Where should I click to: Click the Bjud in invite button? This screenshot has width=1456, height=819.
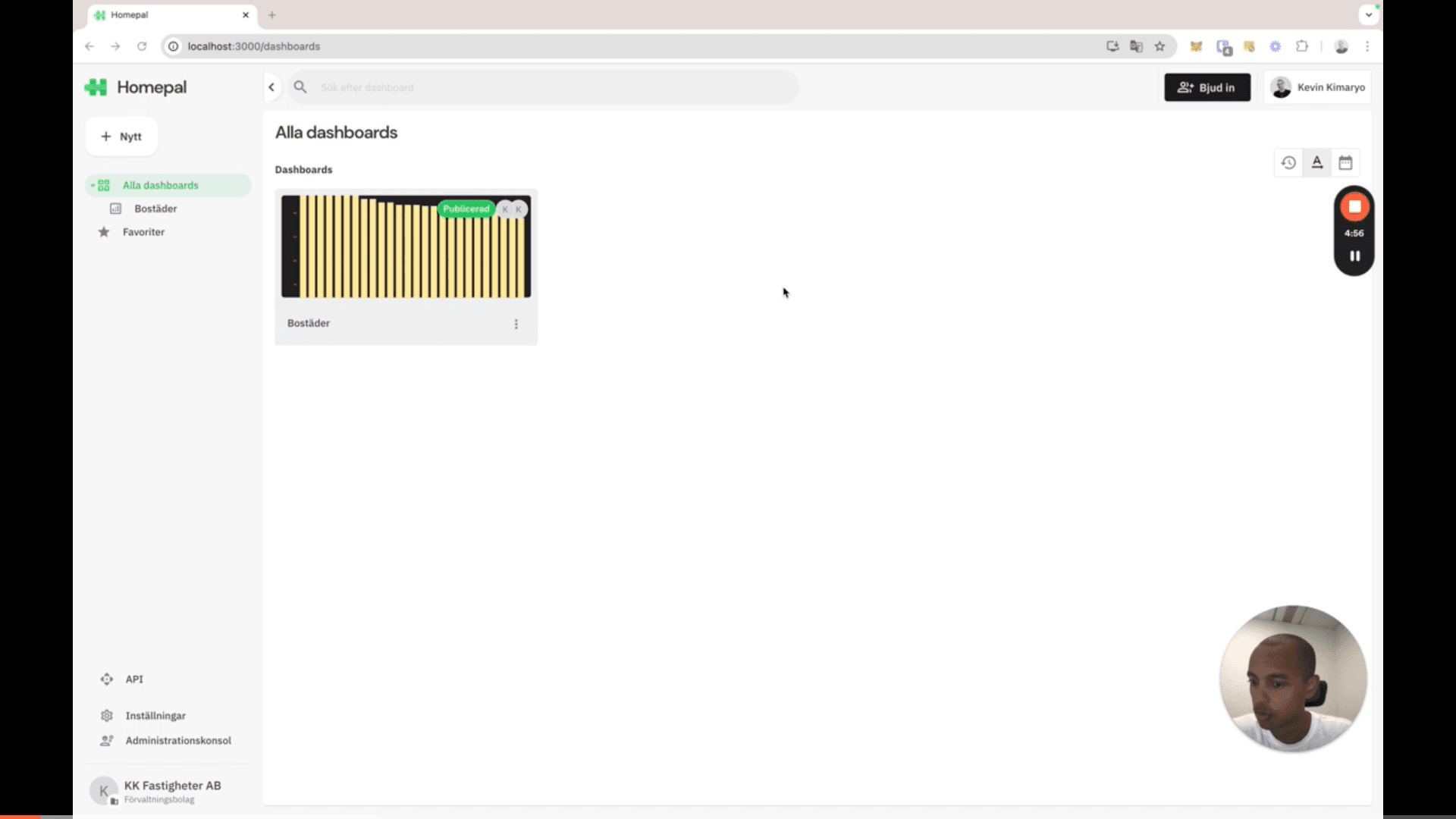[x=1207, y=87]
